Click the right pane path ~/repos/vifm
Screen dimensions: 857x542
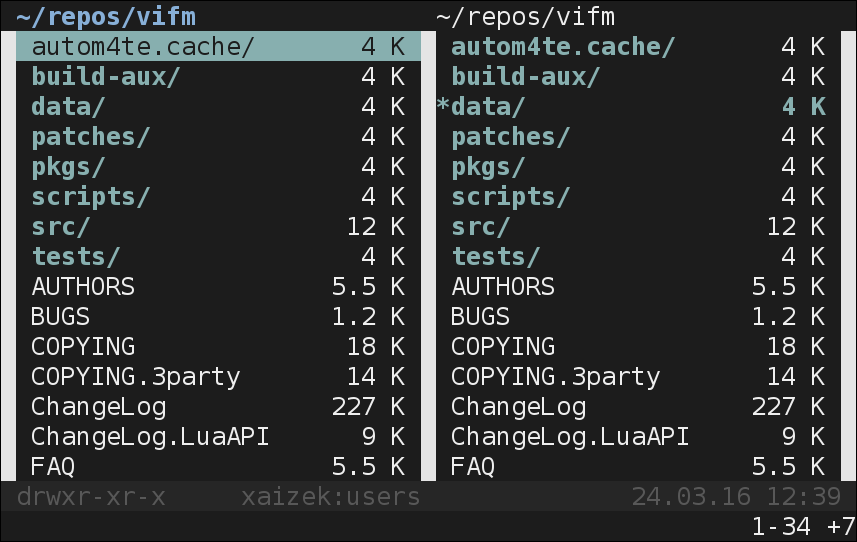coord(526,17)
